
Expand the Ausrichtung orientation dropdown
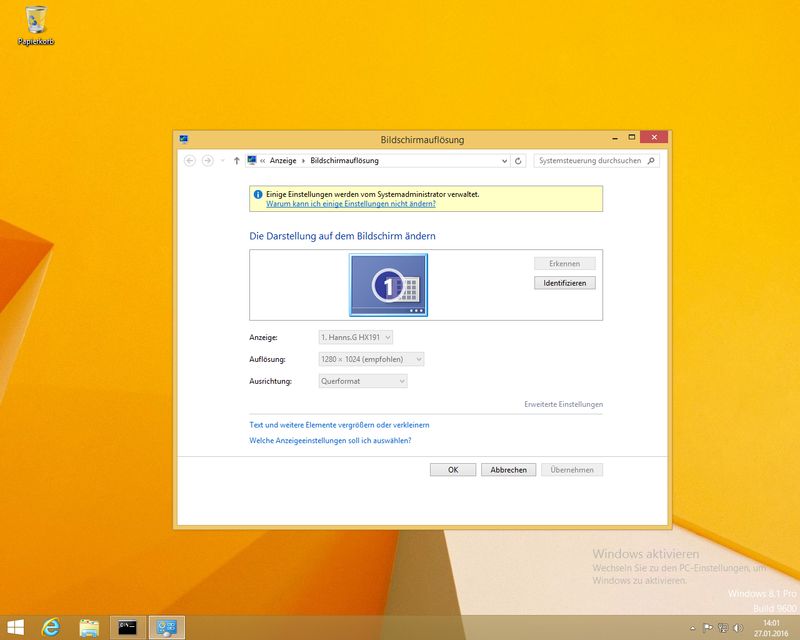(x=363, y=381)
